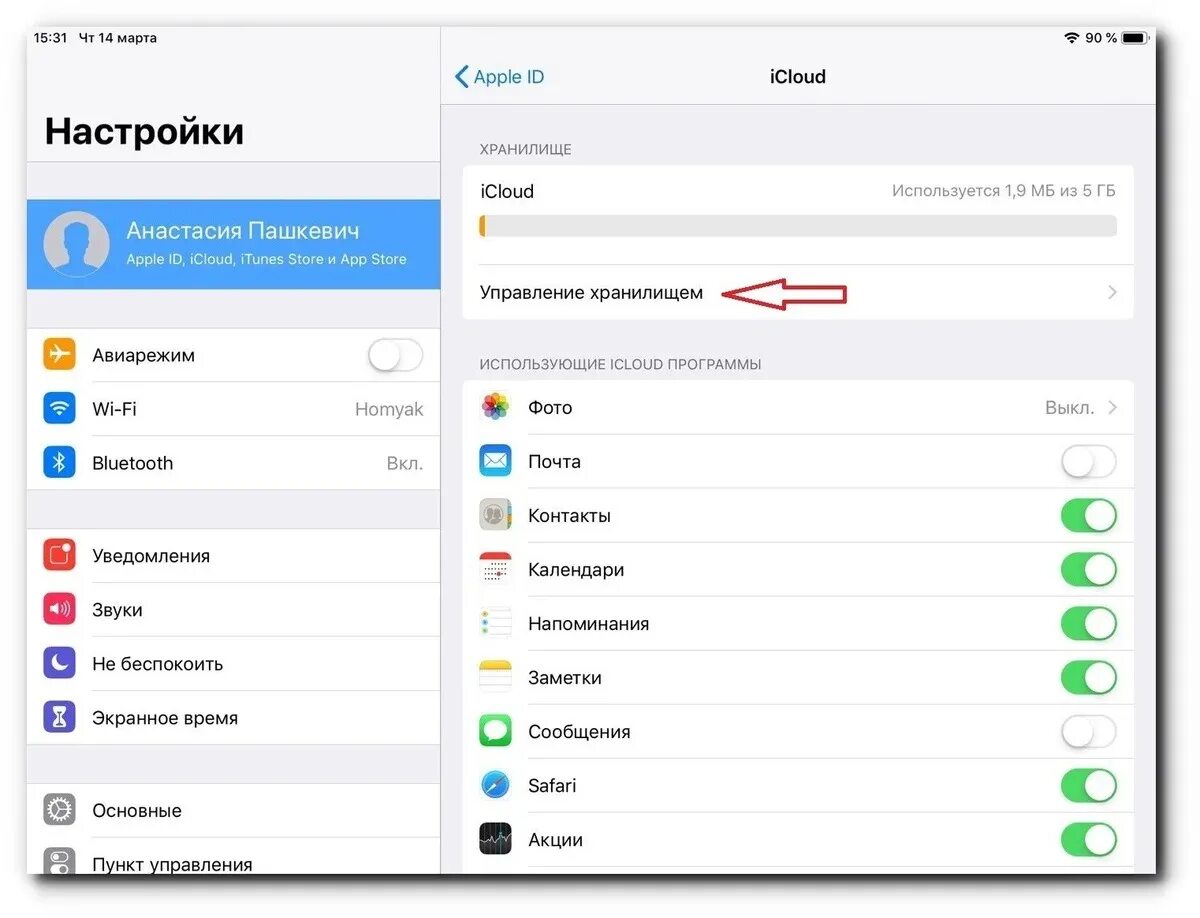The height and width of the screenshot is (918, 1200).
Task: Tap the Stocks (Акции) icon
Action: point(495,839)
